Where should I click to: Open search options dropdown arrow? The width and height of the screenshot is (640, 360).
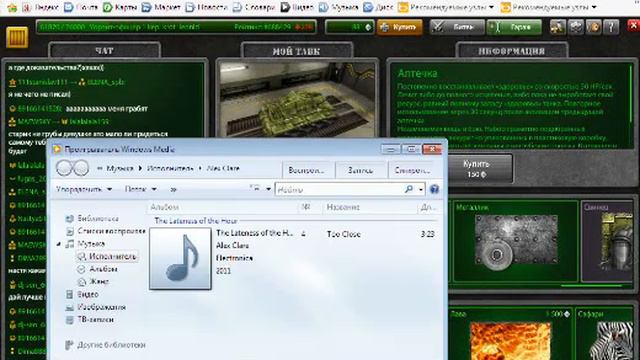[421, 189]
